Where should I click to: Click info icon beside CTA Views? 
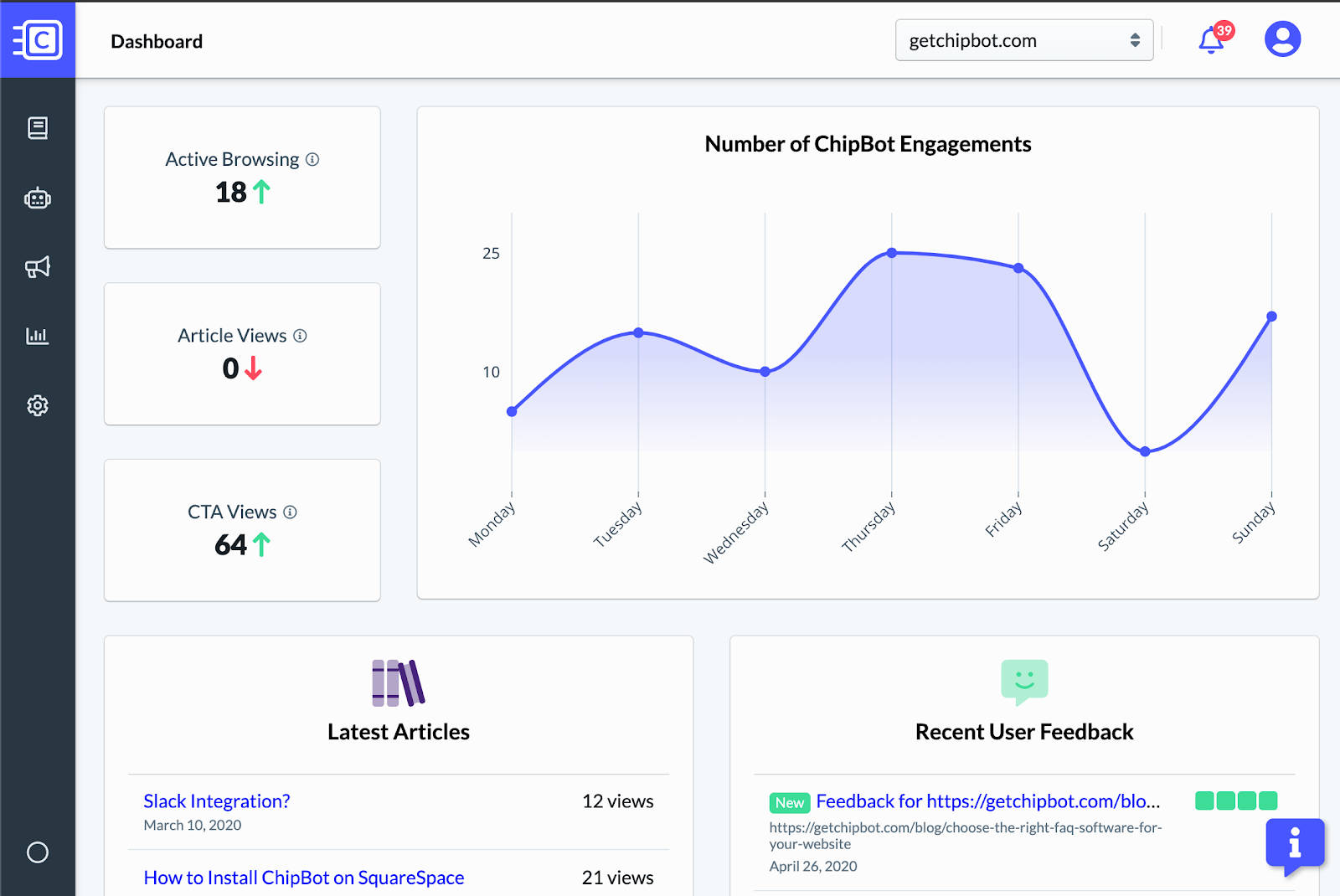(290, 512)
